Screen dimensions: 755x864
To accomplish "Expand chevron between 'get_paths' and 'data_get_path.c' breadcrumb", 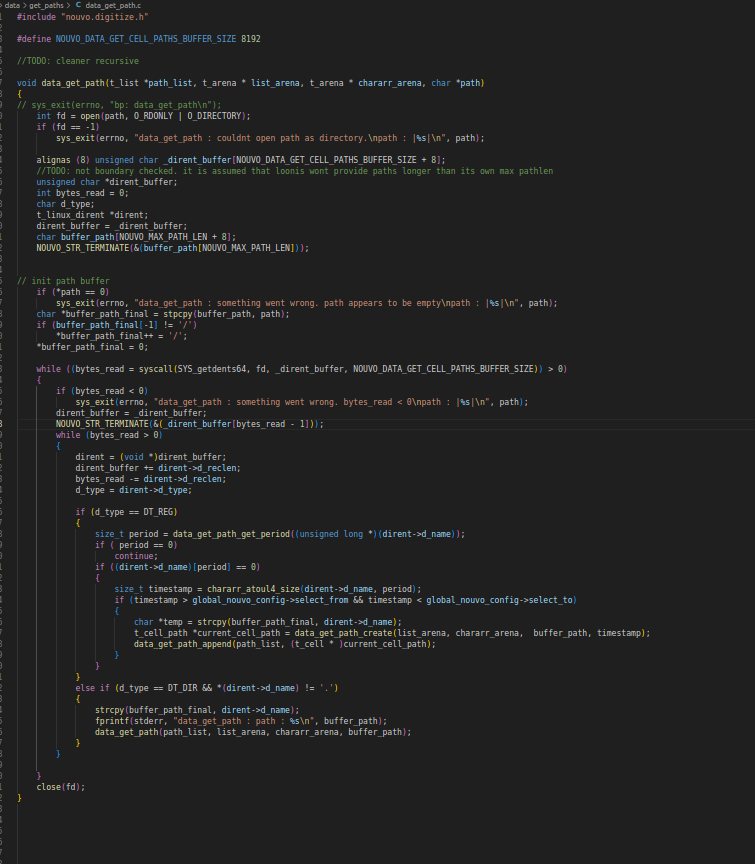I will (x=68, y=5).
